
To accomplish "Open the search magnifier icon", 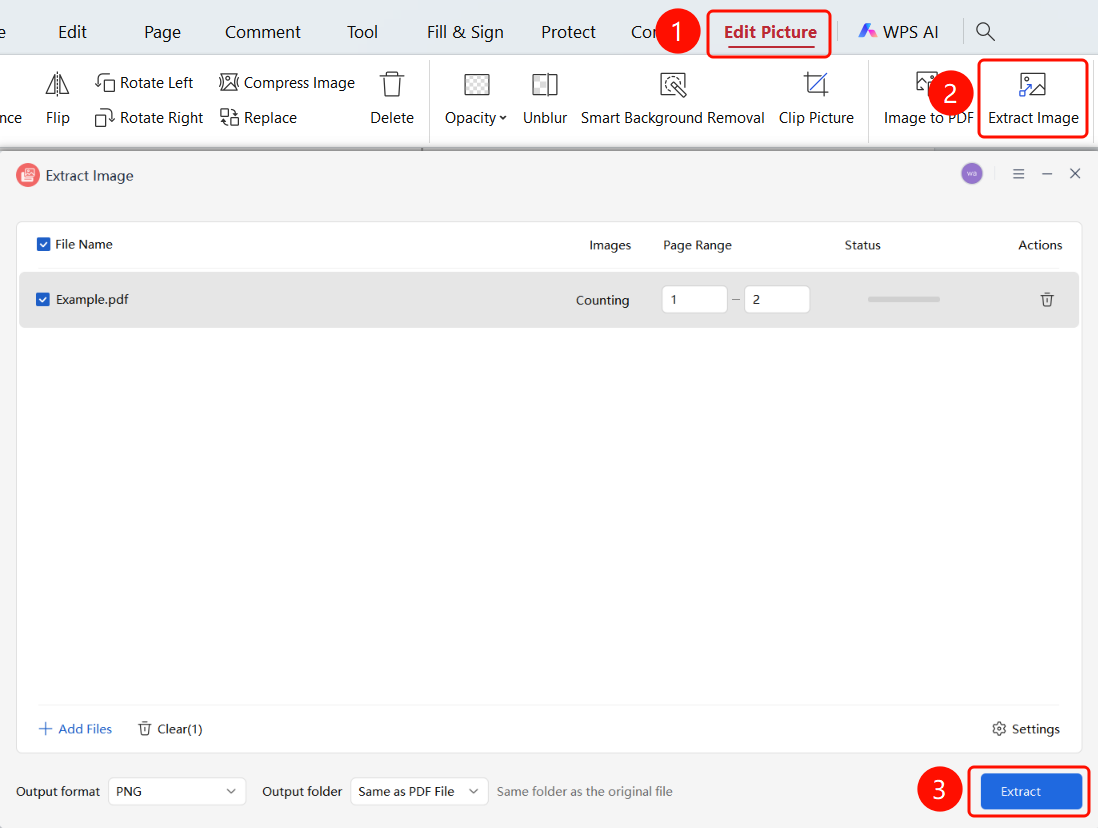I will [985, 32].
